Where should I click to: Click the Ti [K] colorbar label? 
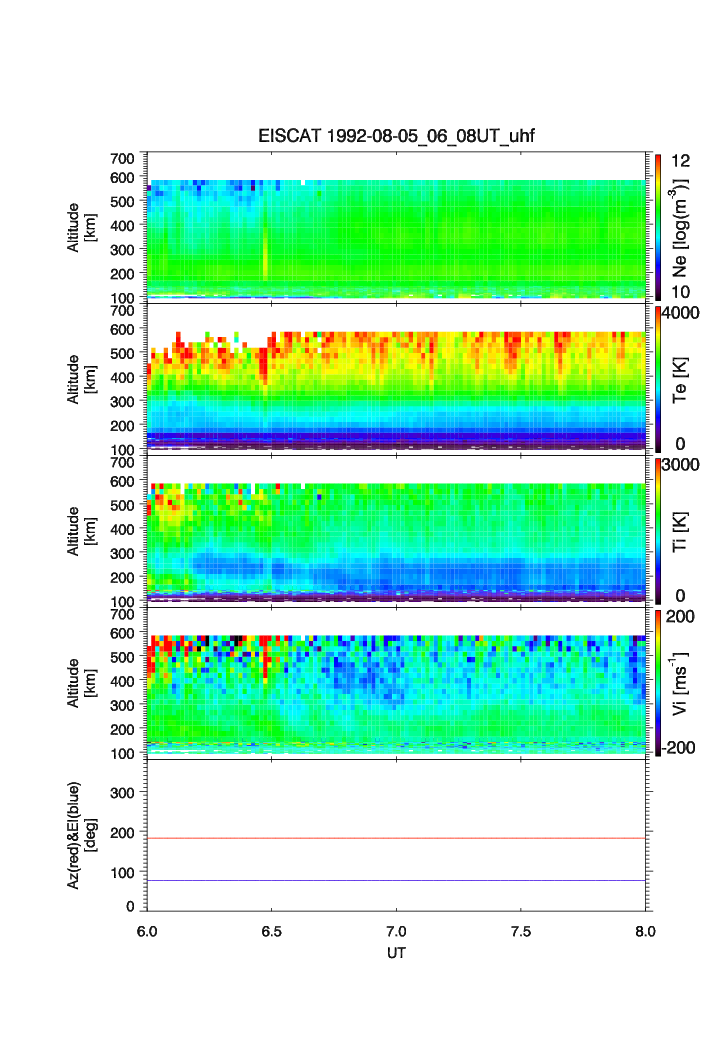pyautogui.click(x=680, y=532)
